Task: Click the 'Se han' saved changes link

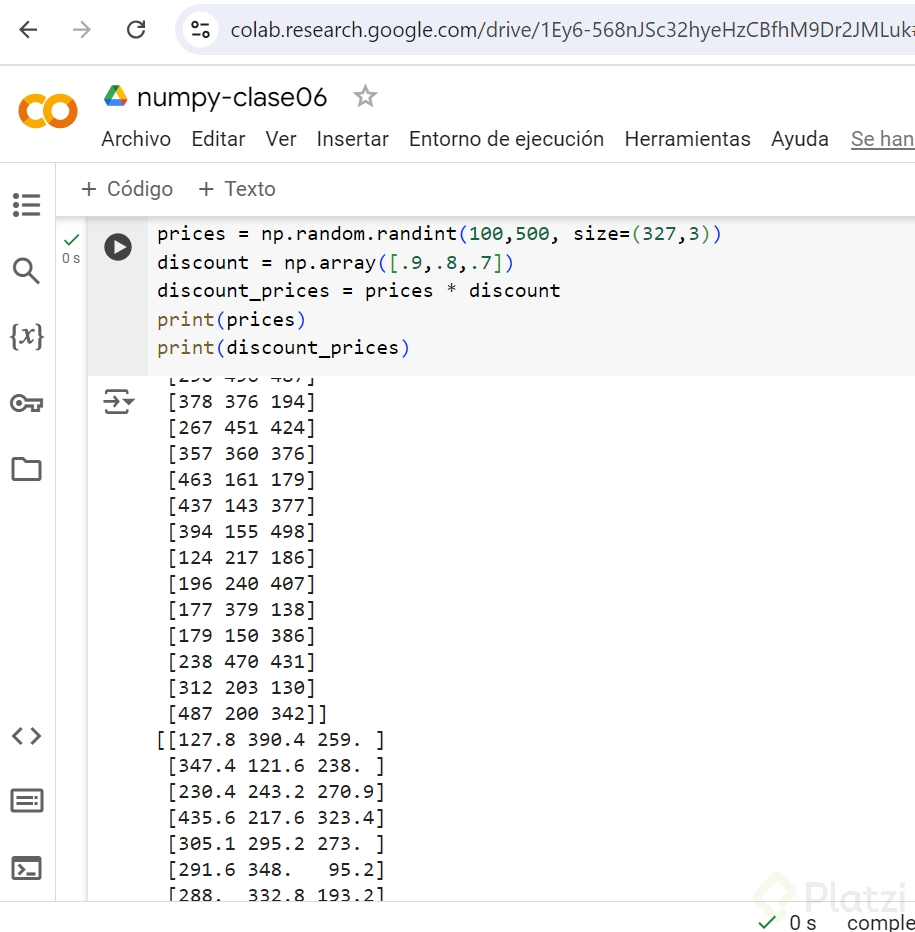Action: click(x=882, y=139)
